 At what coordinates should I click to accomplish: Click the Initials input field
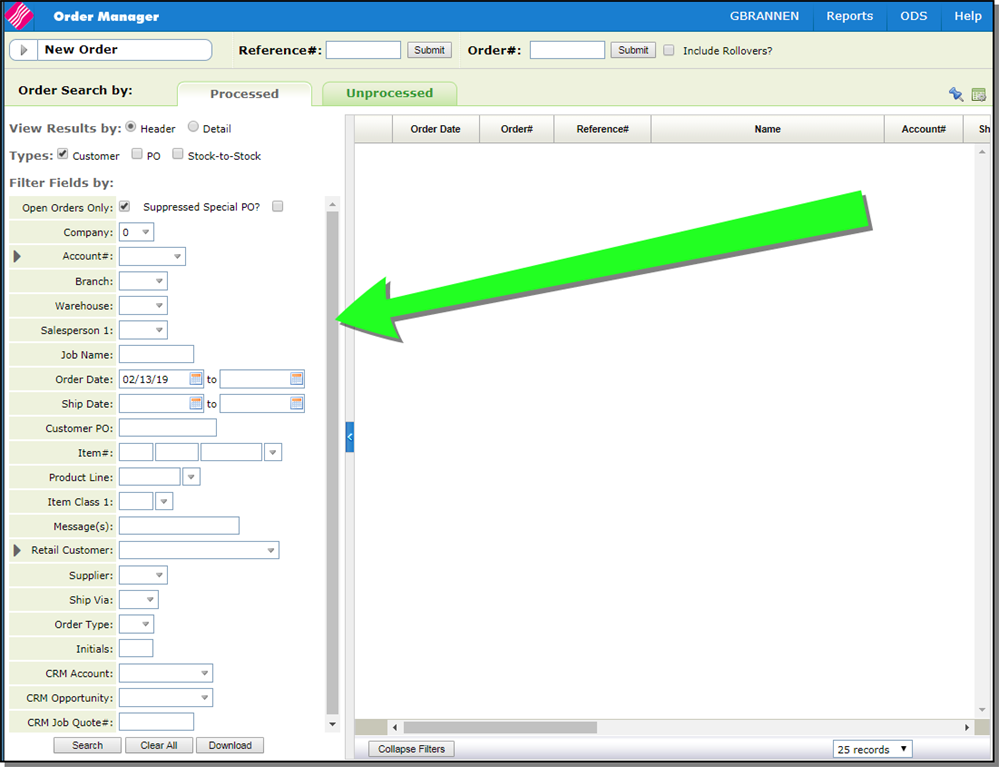[136, 649]
